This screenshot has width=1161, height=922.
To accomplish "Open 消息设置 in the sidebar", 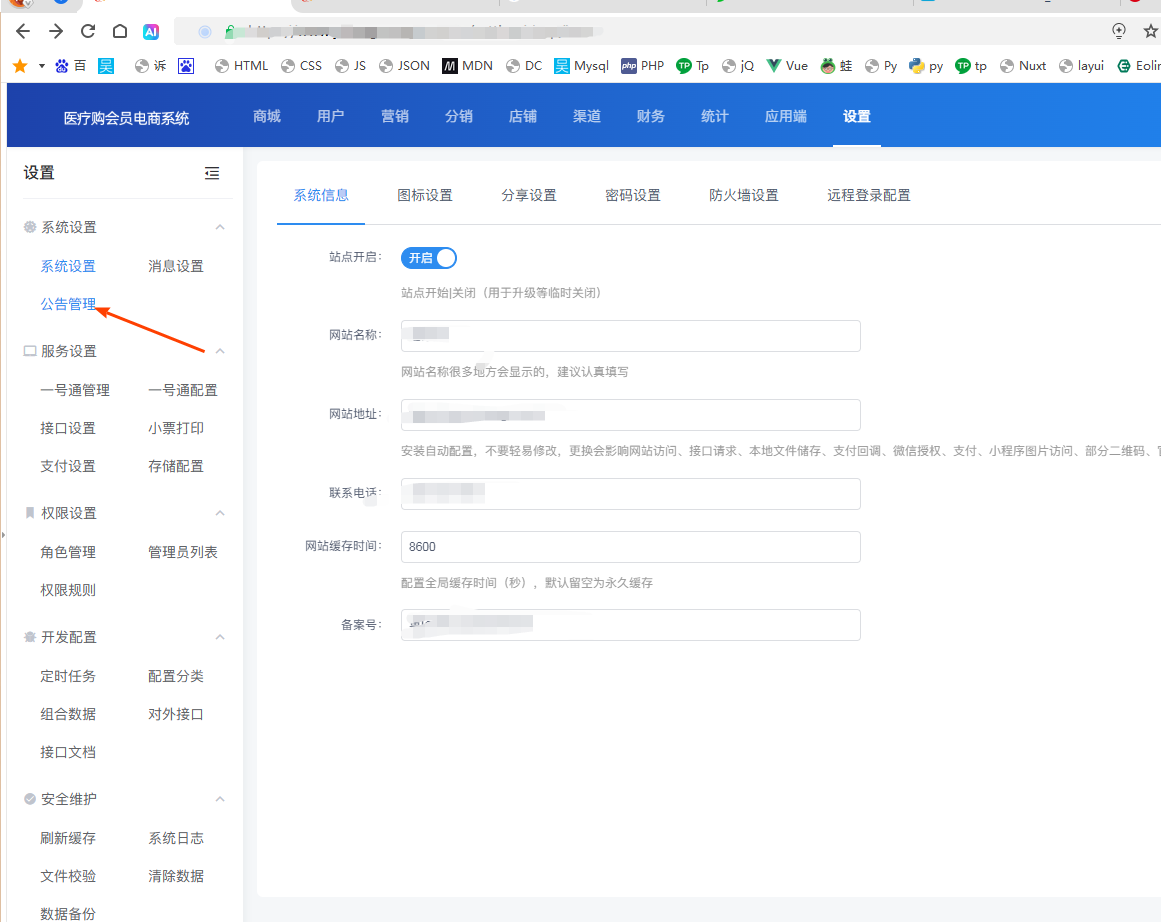I will coord(175,266).
